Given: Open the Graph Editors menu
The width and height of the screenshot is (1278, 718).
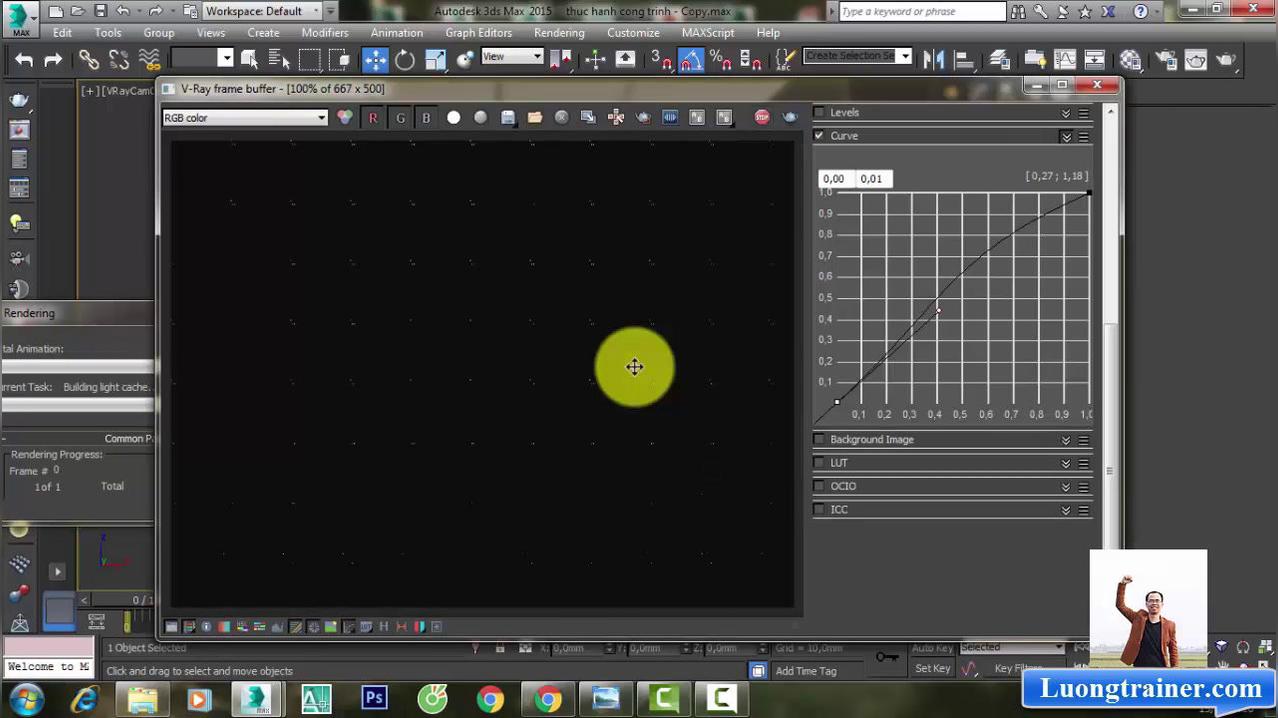Looking at the screenshot, I should pos(478,33).
